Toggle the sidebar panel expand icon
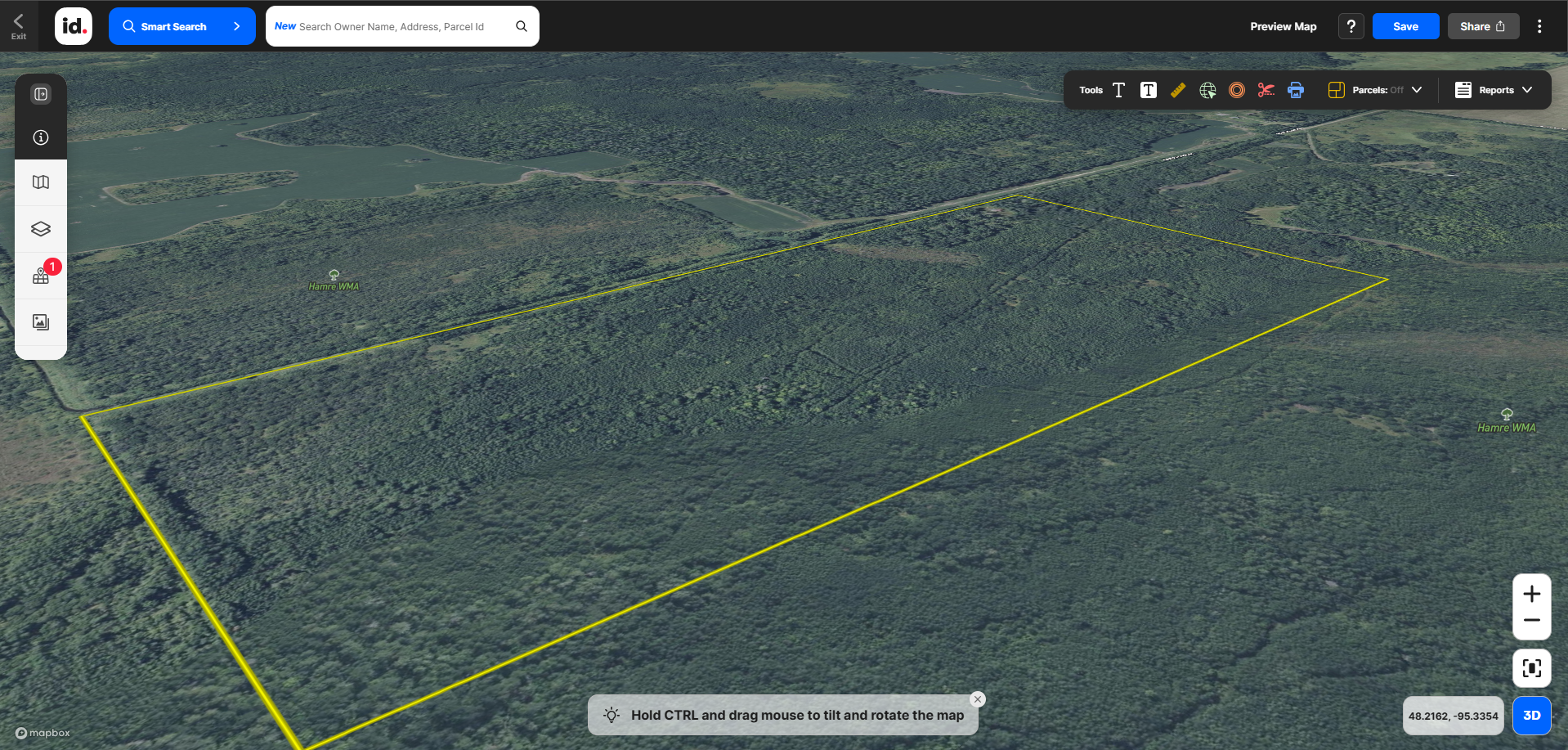The width and height of the screenshot is (1568, 750). pyautogui.click(x=41, y=94)
